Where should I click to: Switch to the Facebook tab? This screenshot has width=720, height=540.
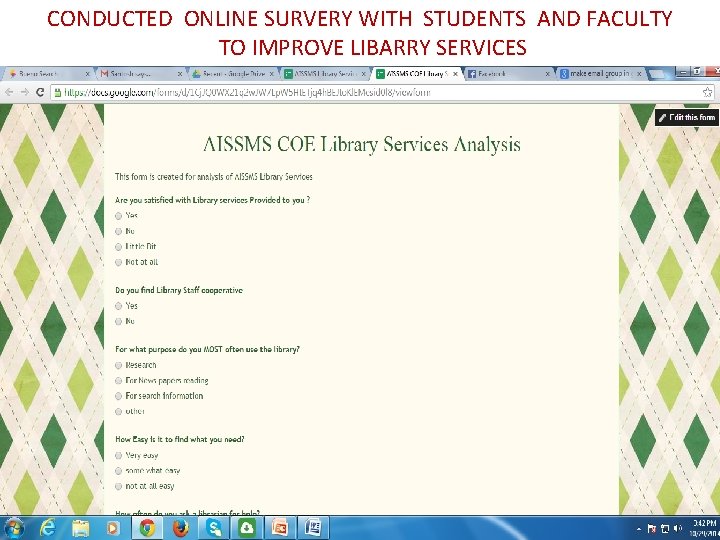click(x=508, y=73)
